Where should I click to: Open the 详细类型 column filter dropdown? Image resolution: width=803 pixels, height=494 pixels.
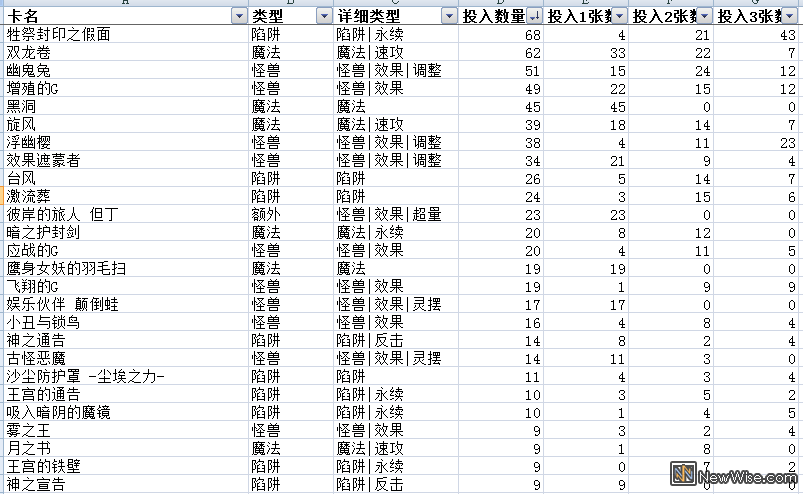pos(449,16)
